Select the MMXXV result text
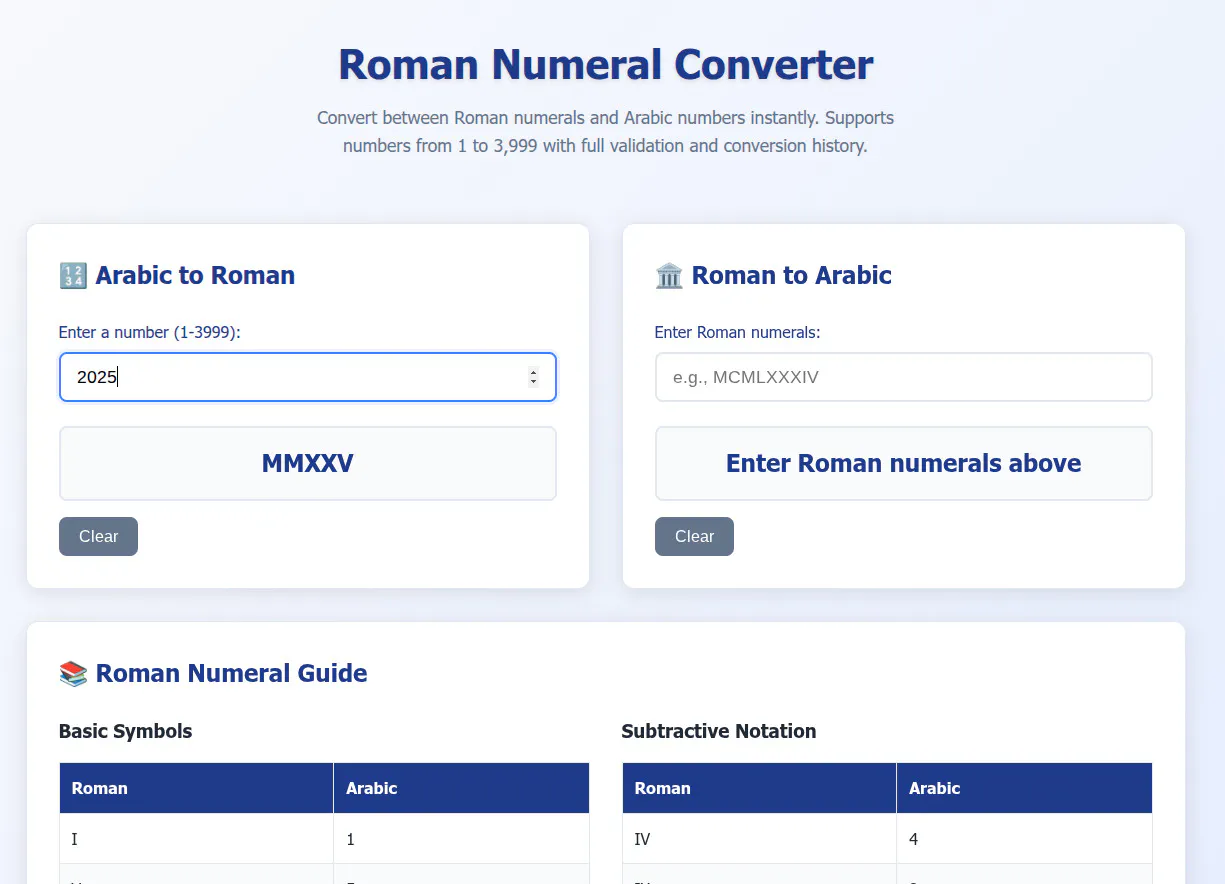This screenshot has width=1225, height=884. [x=308, y=463]
